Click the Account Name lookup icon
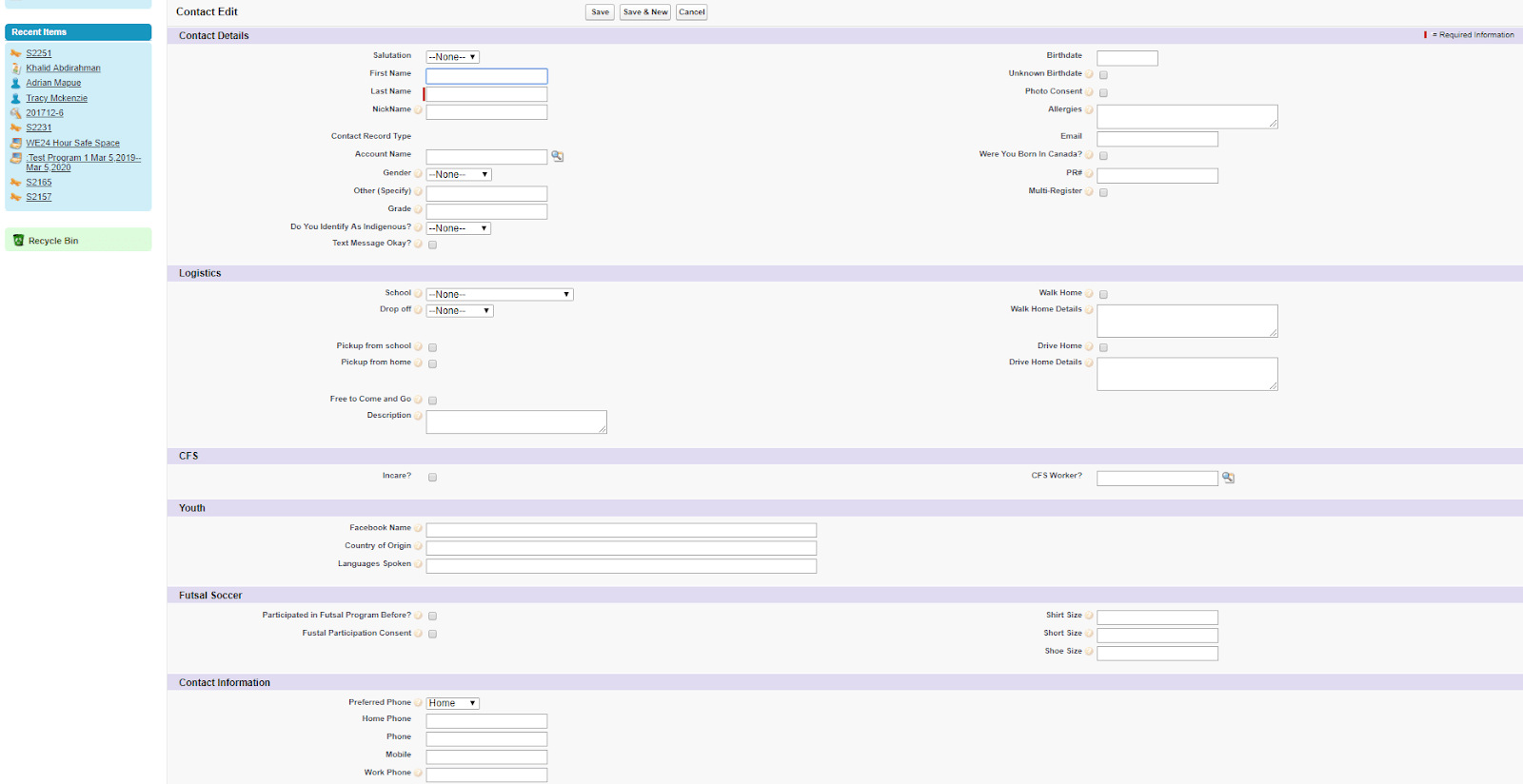This screenshot has height=784, width=1523. (558, 156)
